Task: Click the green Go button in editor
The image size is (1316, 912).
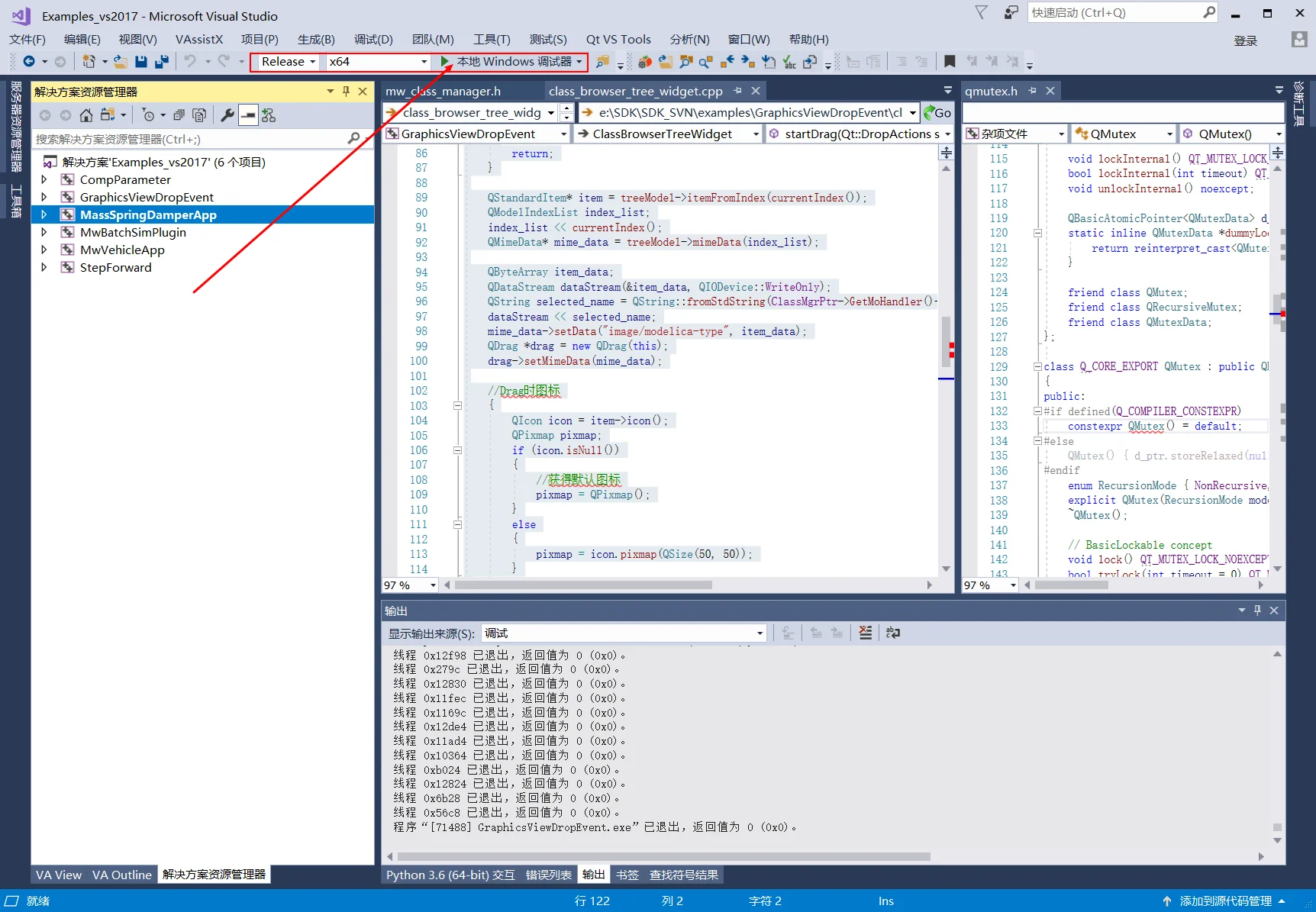Action: [937, 113]
